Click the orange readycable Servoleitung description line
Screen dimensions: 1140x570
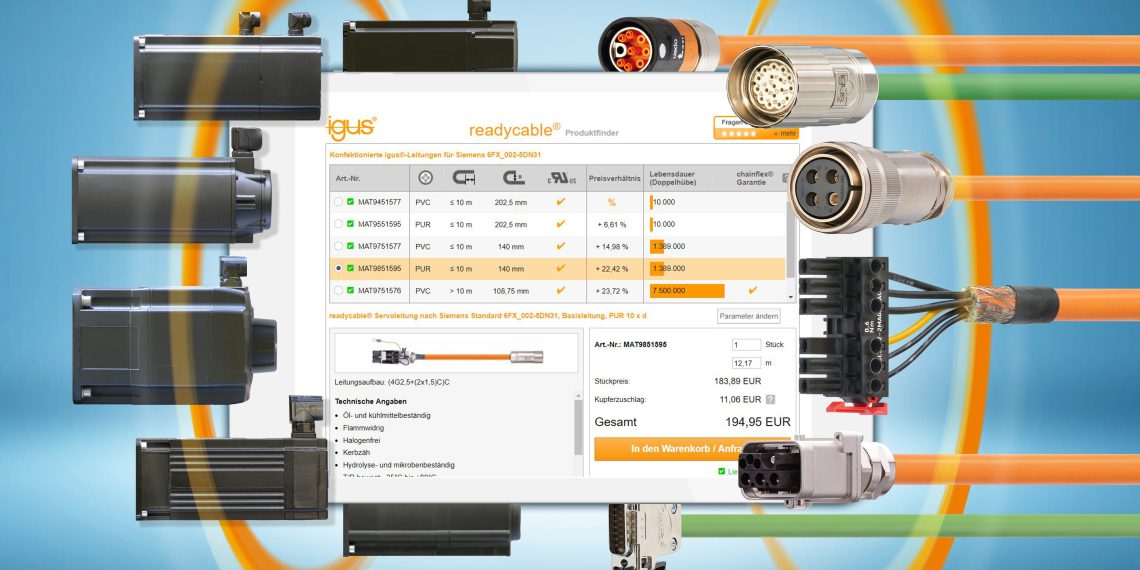click(x=488, y=315)
